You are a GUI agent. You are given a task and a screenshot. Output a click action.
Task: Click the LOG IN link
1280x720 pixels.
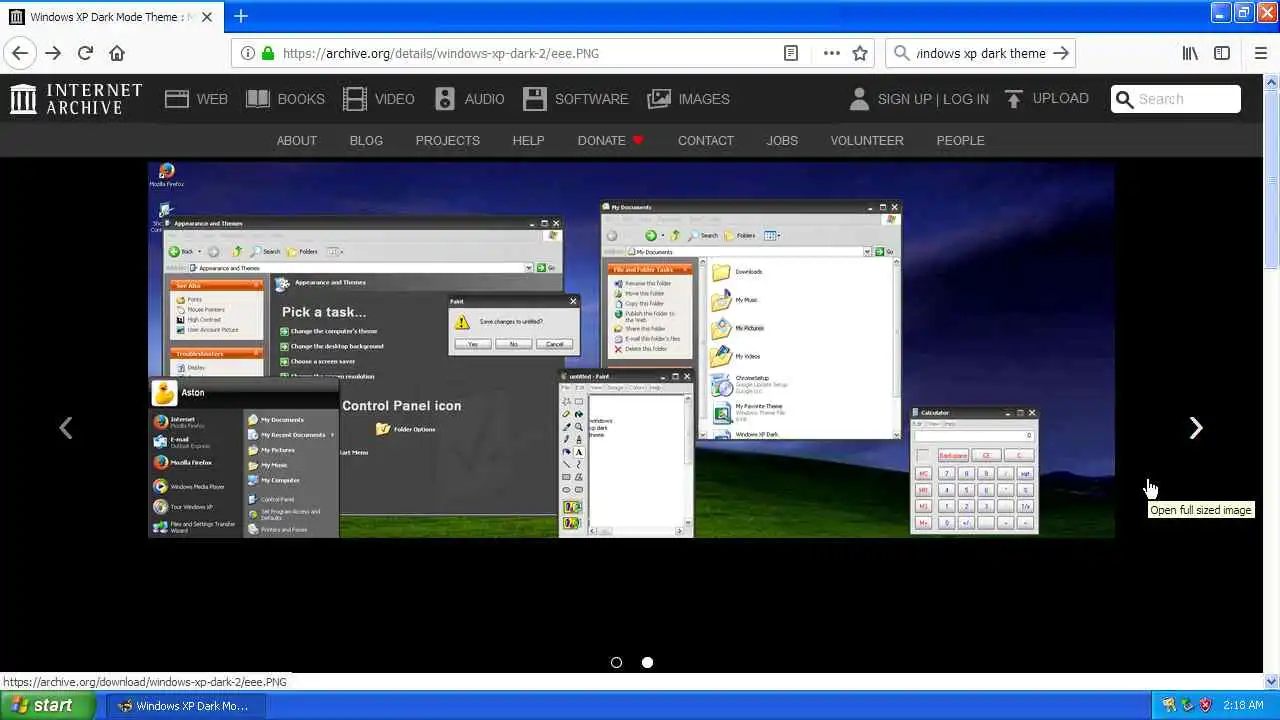tap(966, 99)
